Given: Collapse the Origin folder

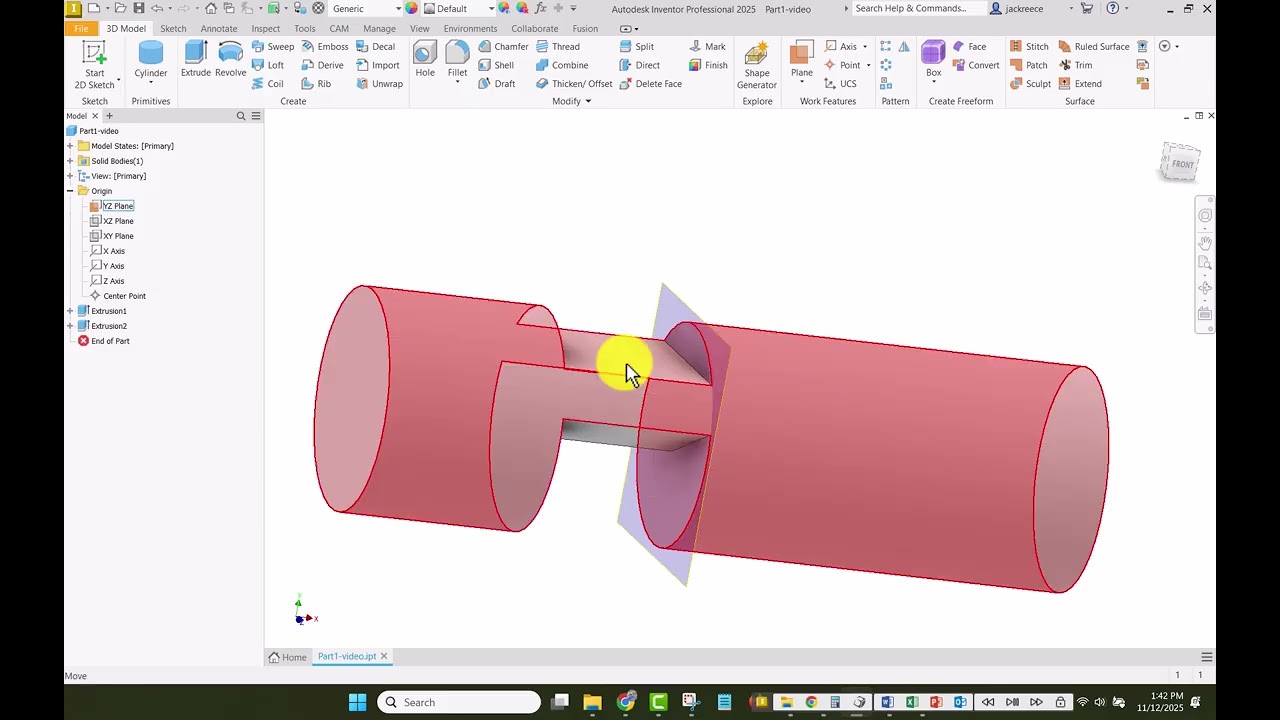Looking at the screenshot, I should [70, 191].
